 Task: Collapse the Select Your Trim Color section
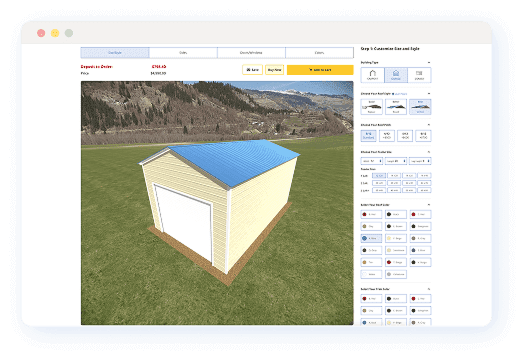(429, 289)
